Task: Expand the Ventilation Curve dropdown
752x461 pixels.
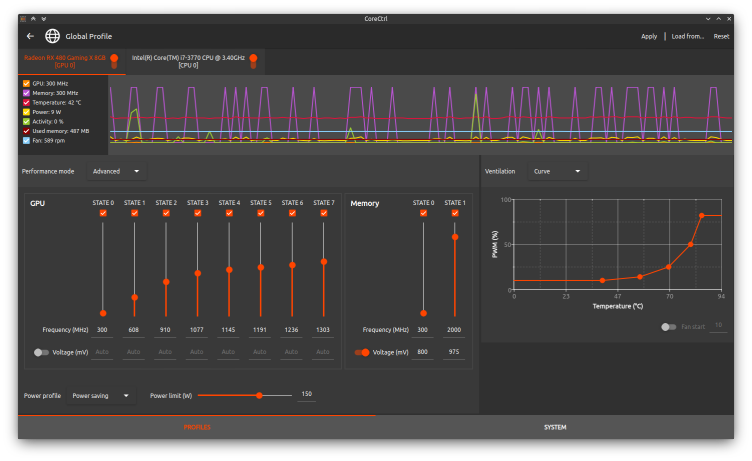Action: [557, 171]
